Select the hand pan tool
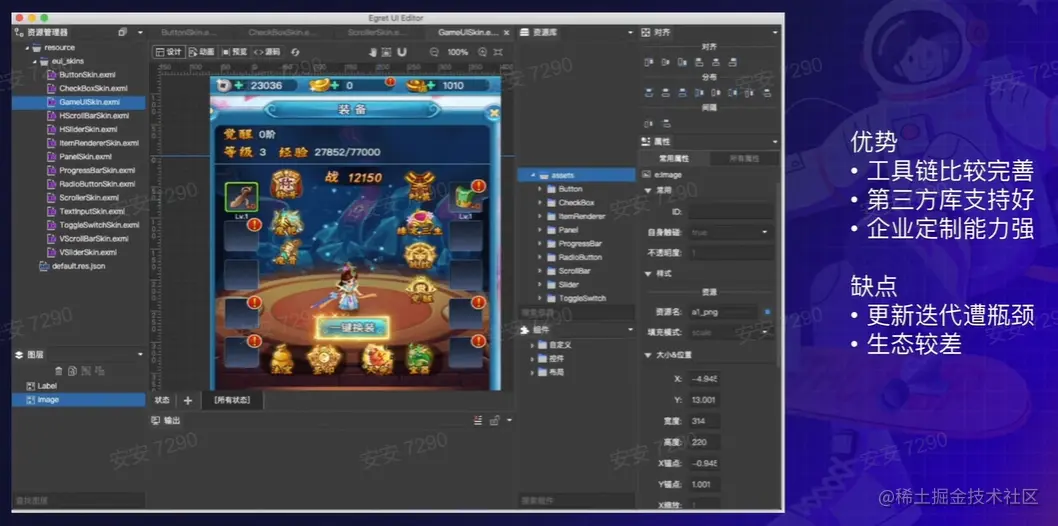Viewport: 1058px width, 526px height. (x=372, y=52)
